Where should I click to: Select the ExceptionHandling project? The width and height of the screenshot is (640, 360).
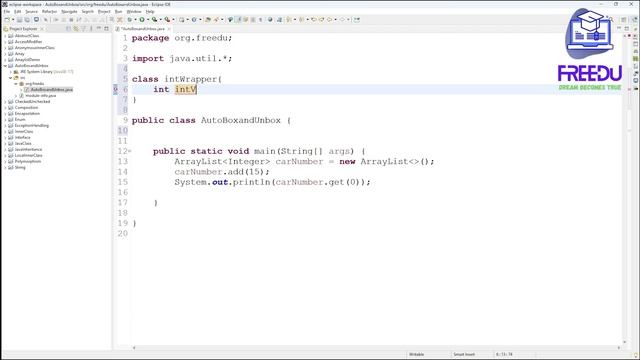[31, 125]
